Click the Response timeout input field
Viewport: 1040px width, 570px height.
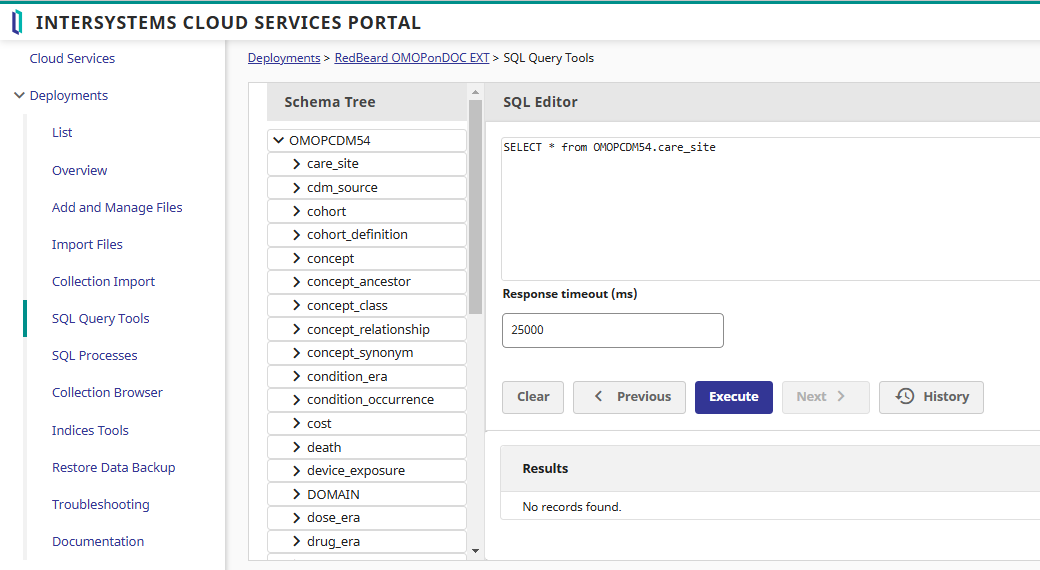point(612,330)
